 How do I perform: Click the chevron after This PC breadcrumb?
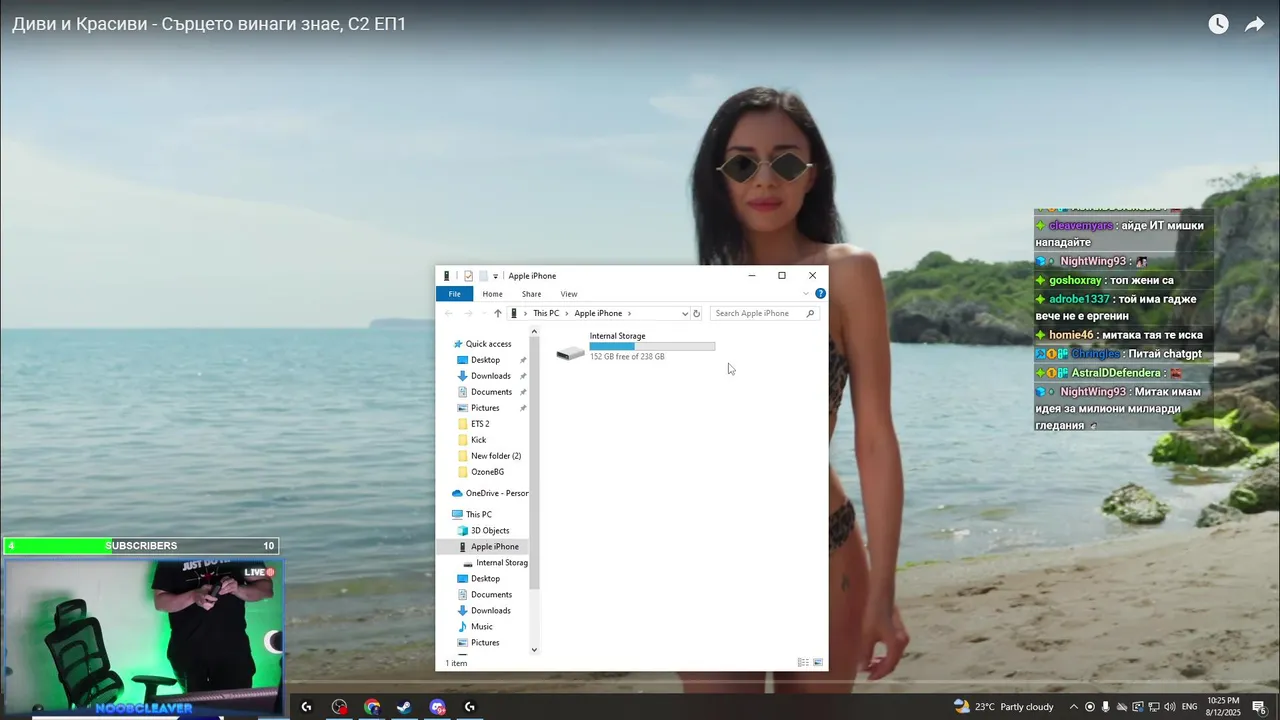(566, 313)
